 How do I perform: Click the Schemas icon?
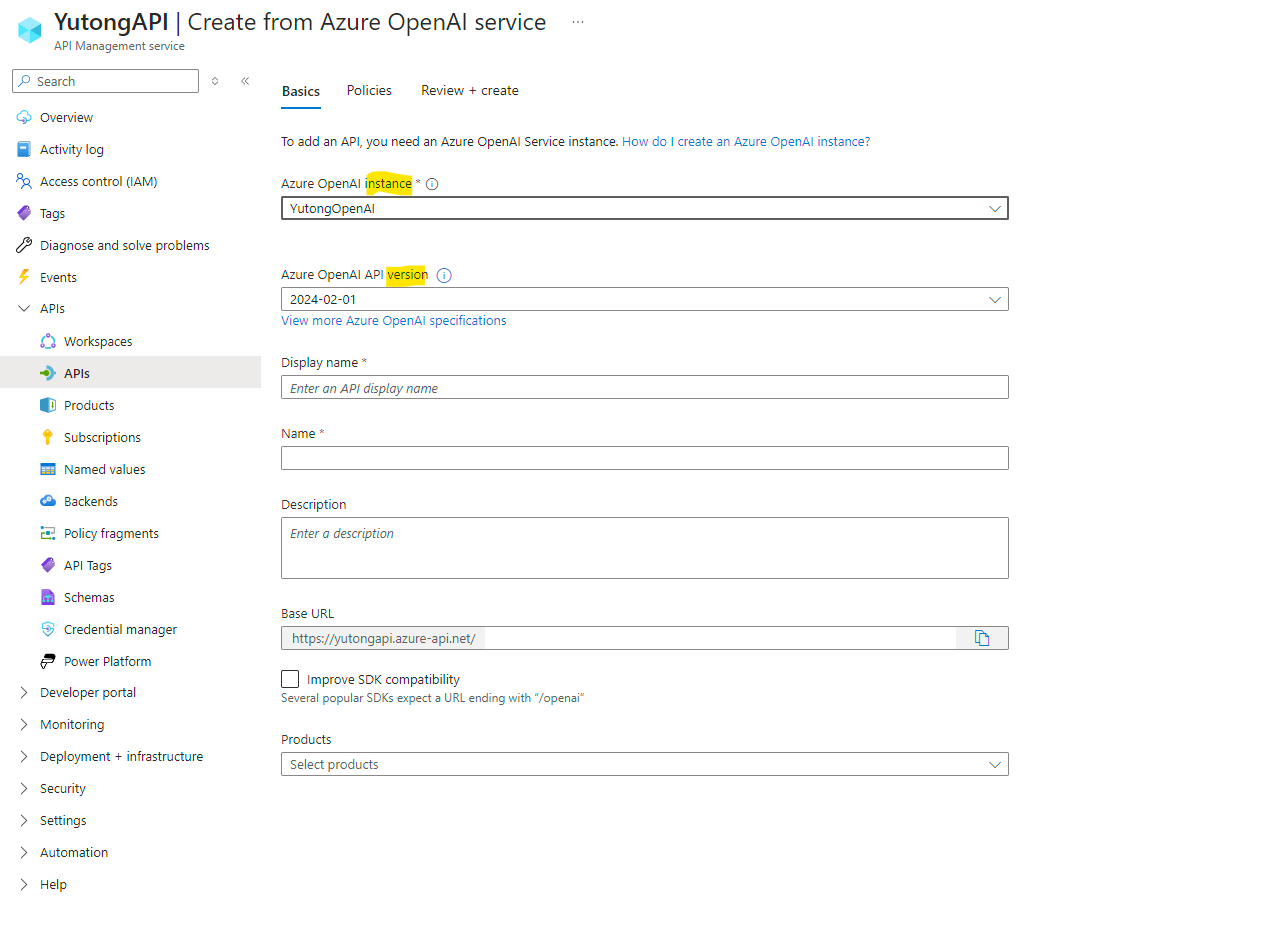48,597
